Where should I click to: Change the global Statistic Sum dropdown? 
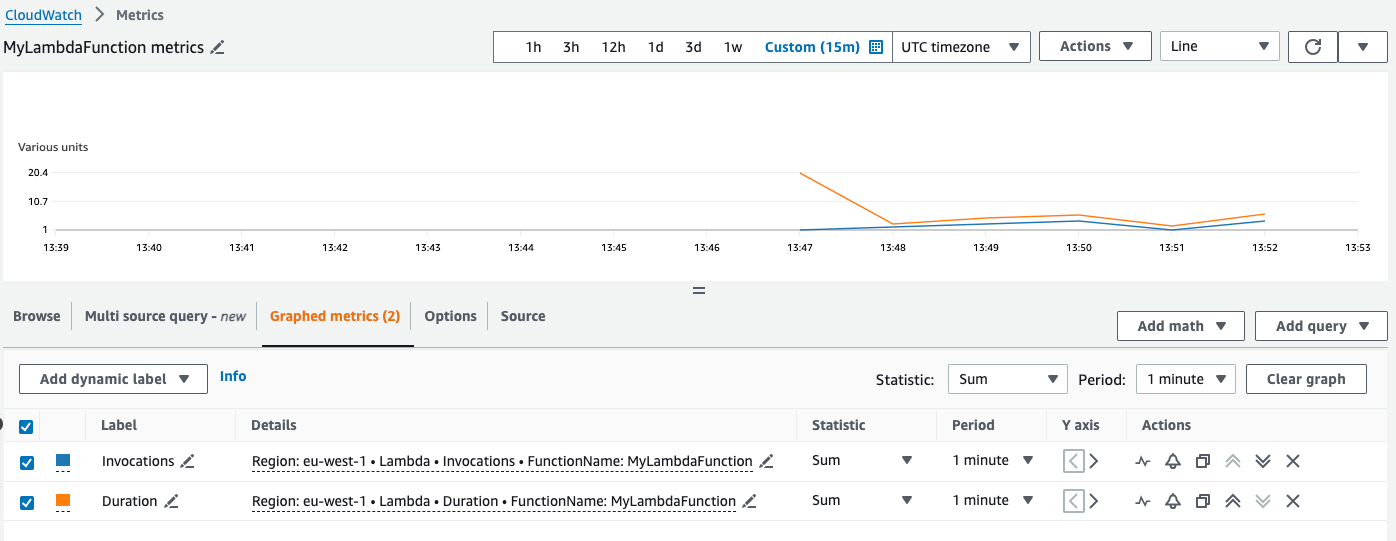[1008, 379]
